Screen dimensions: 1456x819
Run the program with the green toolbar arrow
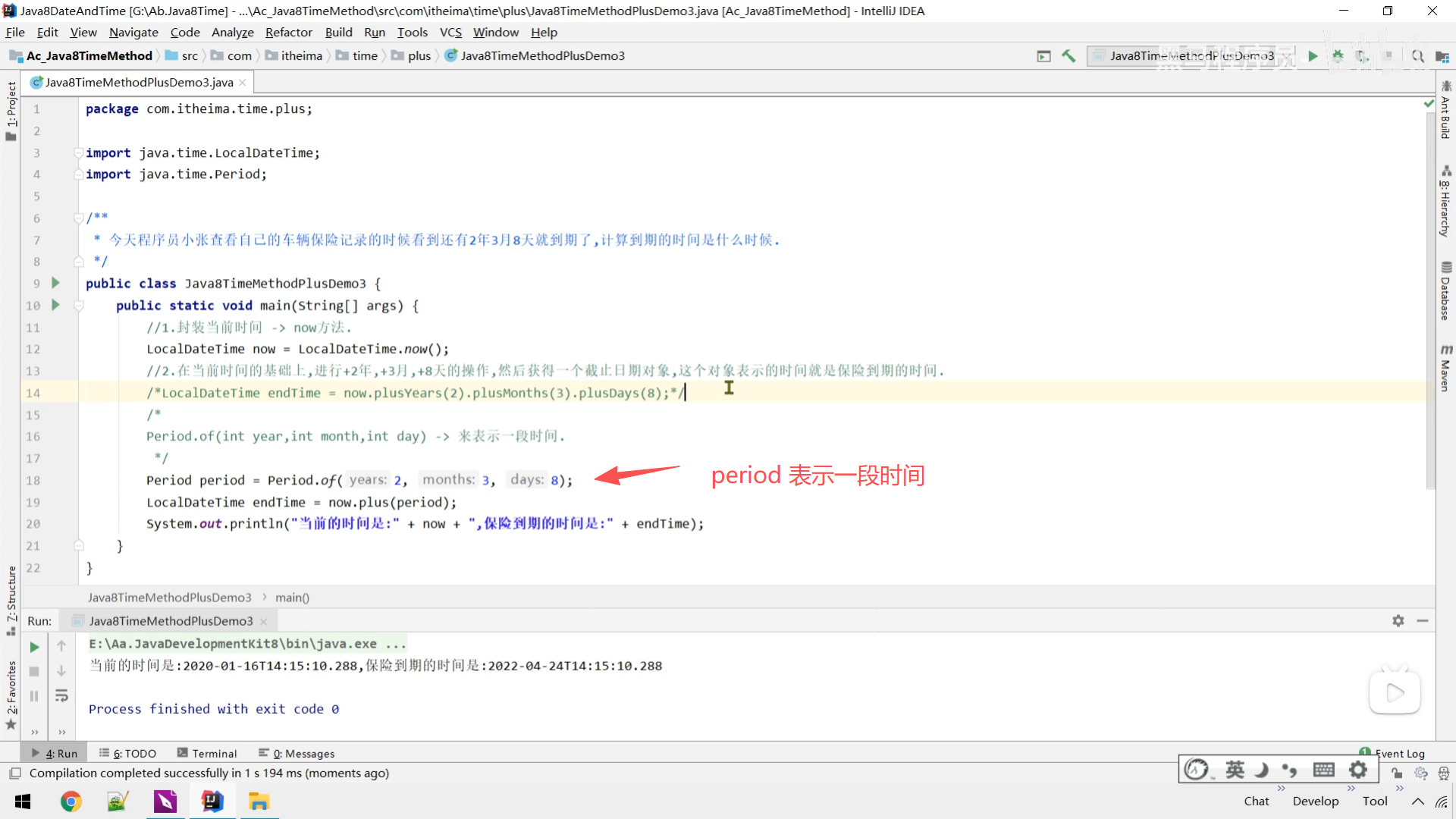pos(1313,55)
